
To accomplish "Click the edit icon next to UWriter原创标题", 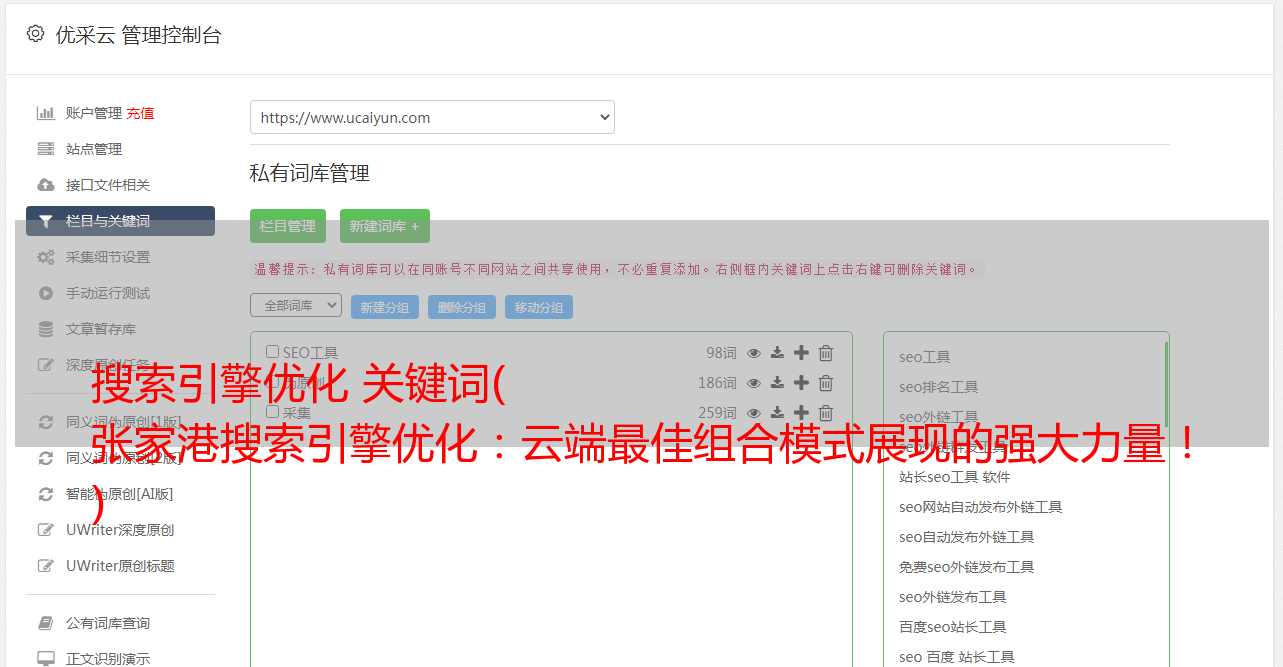I will tap(45, 566).
